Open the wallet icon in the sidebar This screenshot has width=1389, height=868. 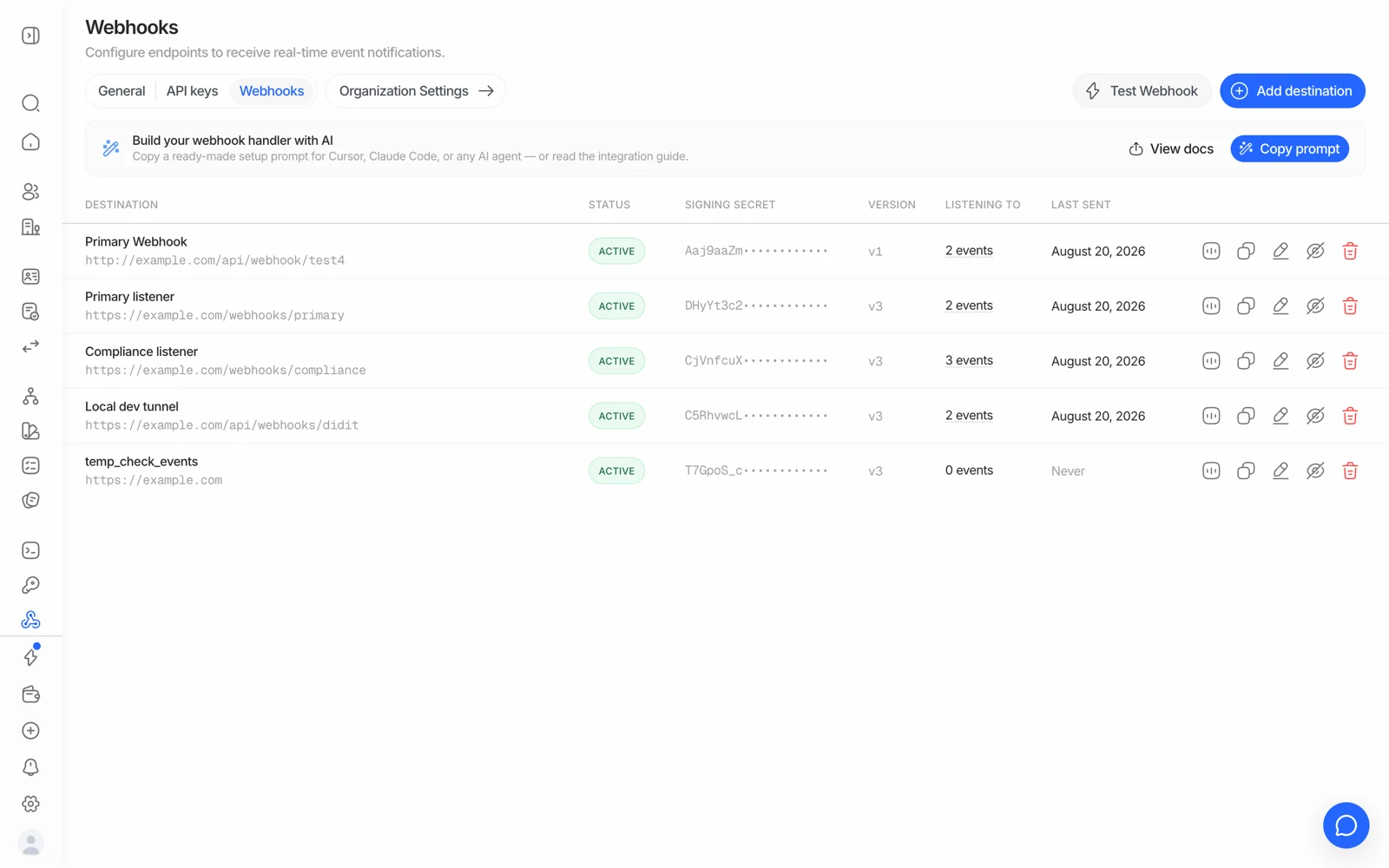click(x=30, y=694)
